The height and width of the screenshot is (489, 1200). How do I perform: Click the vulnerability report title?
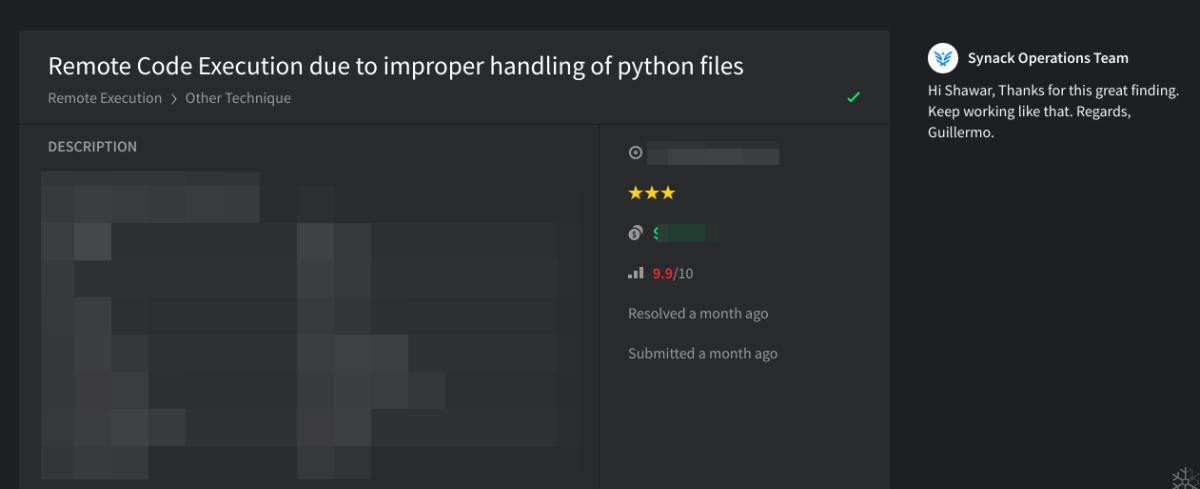tap(395, 66)
